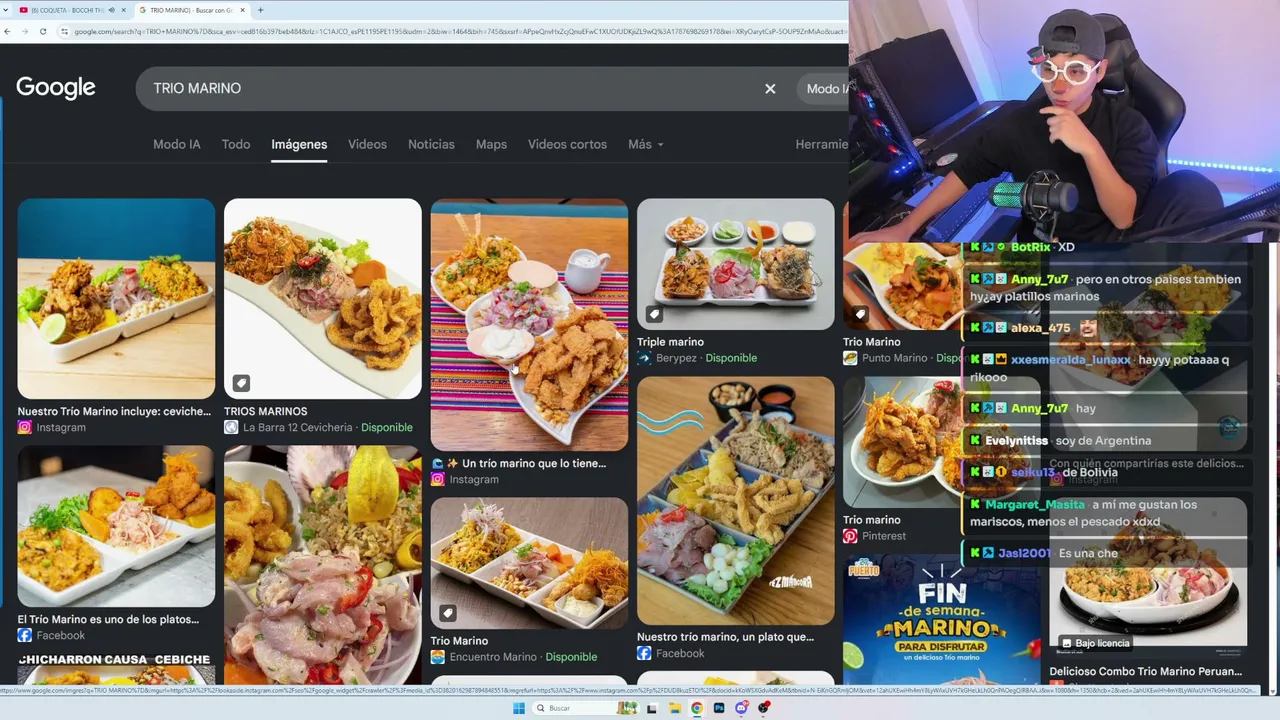The height and width of the screenshot is (720, 1280).
Task: Click the 'Un trío marino que lo tiene' caption
Action: coord(519,463)
